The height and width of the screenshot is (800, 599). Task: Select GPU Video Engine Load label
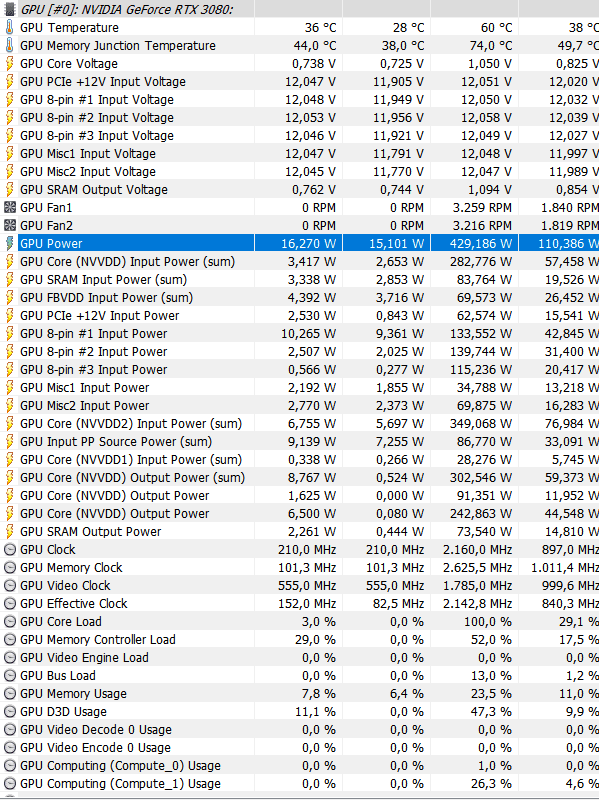(84, 658)
